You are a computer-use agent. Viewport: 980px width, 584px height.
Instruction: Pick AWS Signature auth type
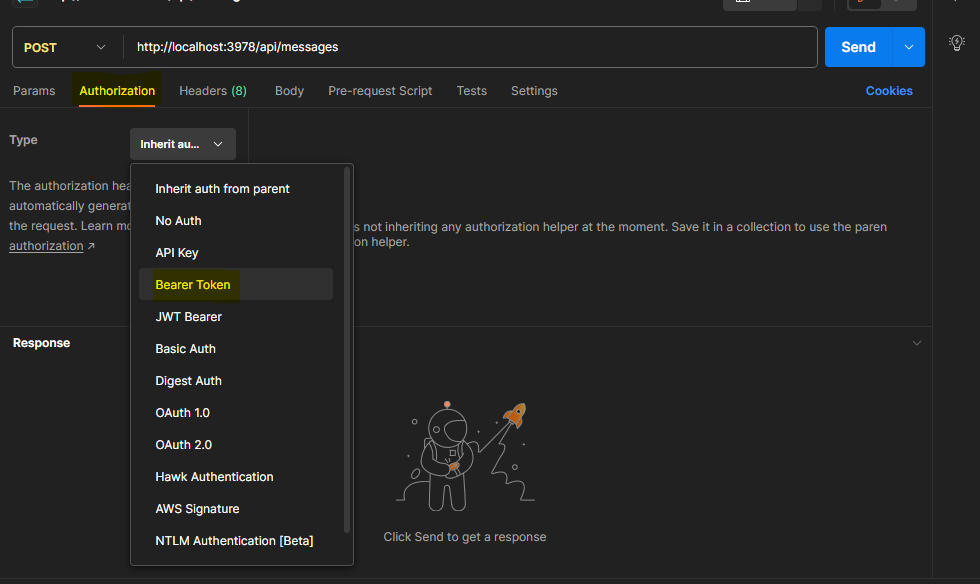236,508
